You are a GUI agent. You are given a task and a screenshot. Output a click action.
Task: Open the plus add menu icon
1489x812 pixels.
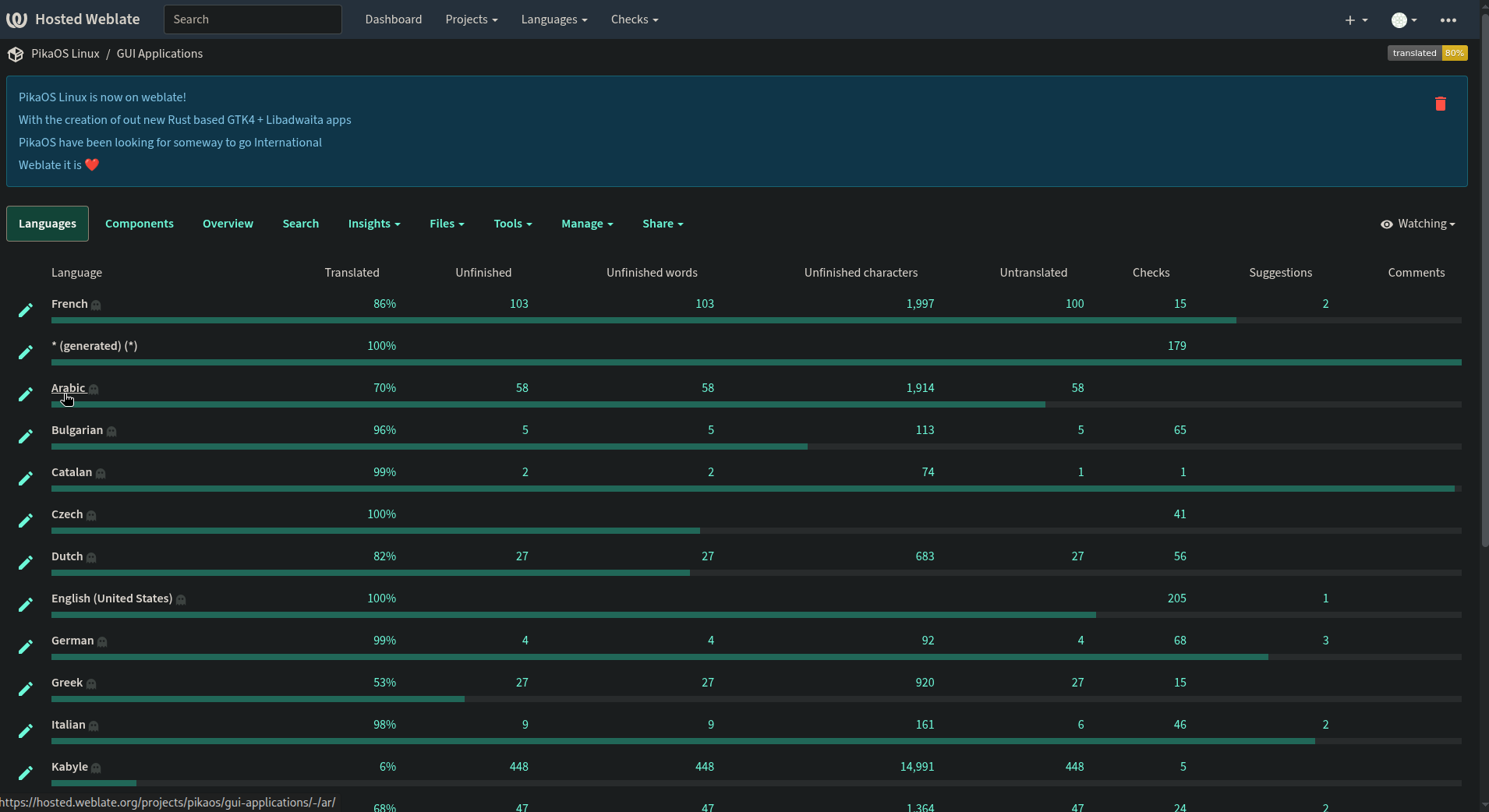pyautogui.click(x=1356, y=20)
